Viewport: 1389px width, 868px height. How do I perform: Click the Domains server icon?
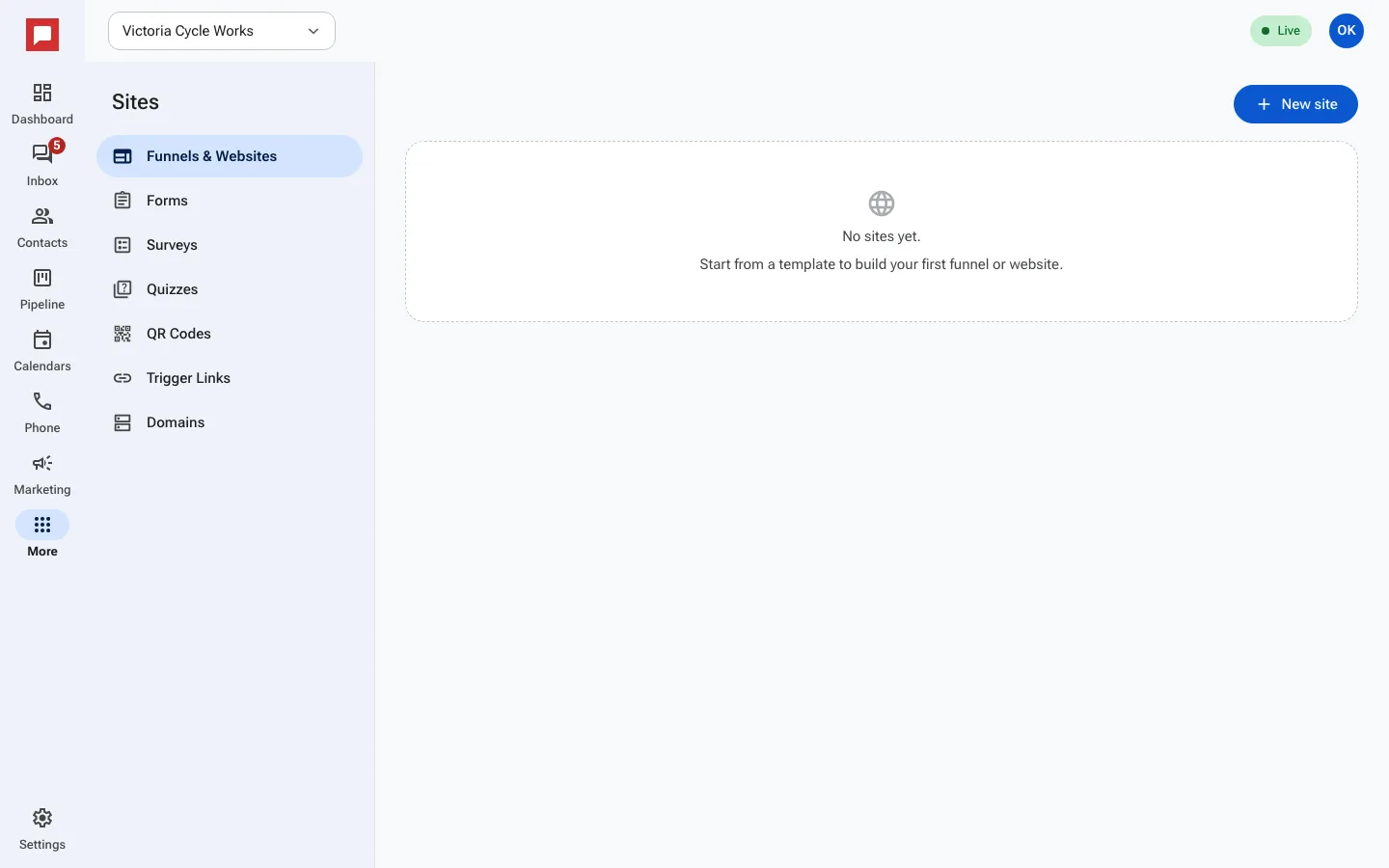(123, 422)
